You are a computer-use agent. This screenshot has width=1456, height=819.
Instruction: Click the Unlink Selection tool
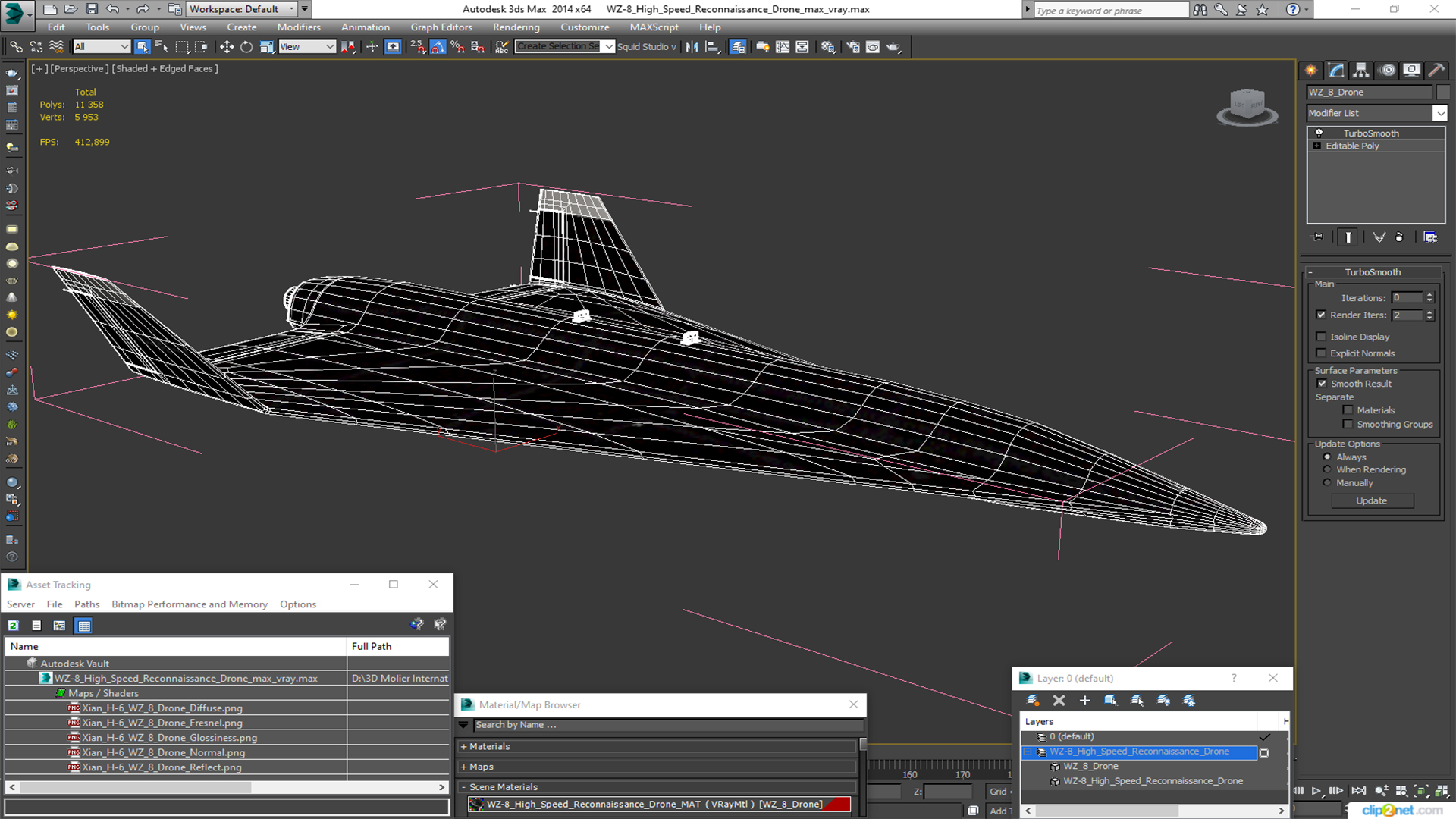click(36, 47)
